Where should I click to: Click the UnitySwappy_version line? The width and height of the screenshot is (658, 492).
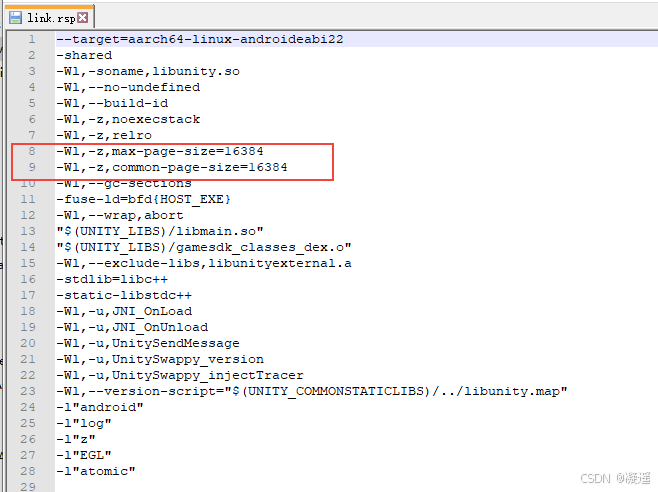pos(160,359)
